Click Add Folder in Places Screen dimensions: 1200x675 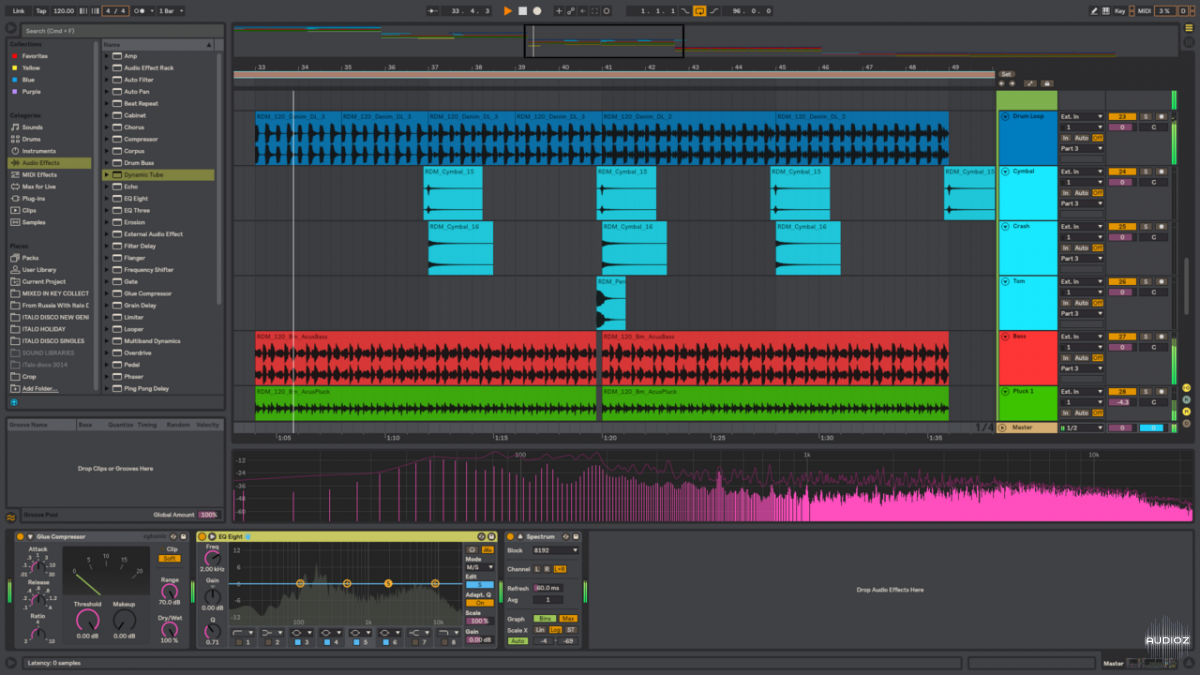coord(40,388)
